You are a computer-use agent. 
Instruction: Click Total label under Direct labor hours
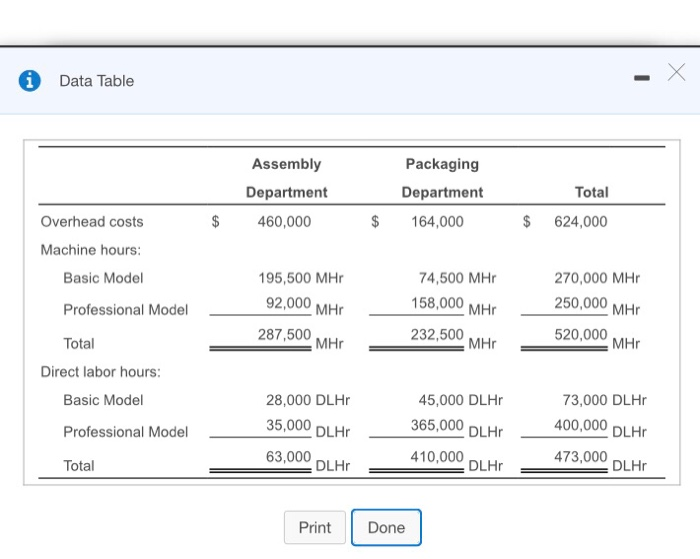pyautogui.click(x=79, y=466)
